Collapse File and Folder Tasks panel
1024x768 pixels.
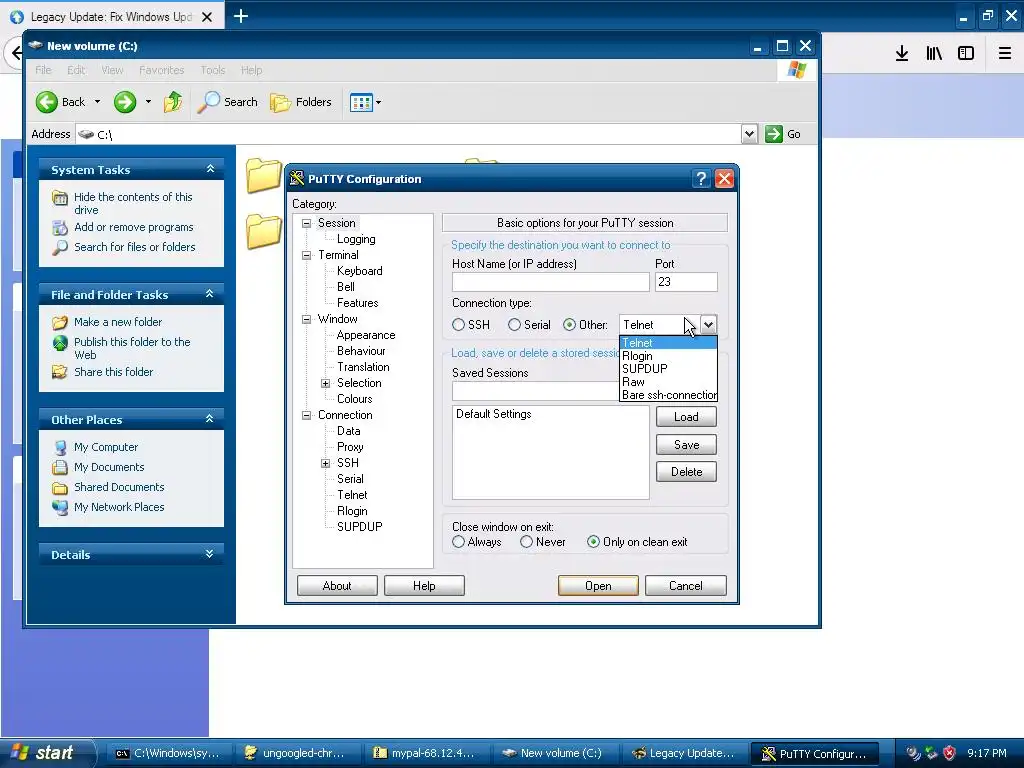point(210,294)
